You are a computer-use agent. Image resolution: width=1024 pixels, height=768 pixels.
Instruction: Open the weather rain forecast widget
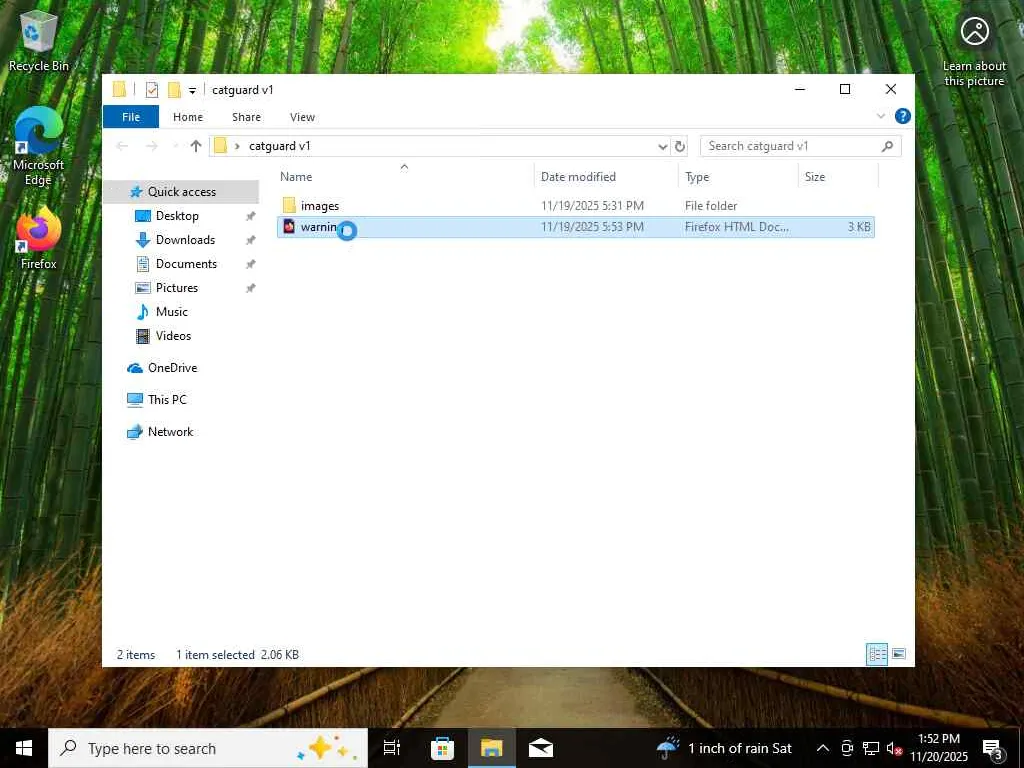point(724,748)
